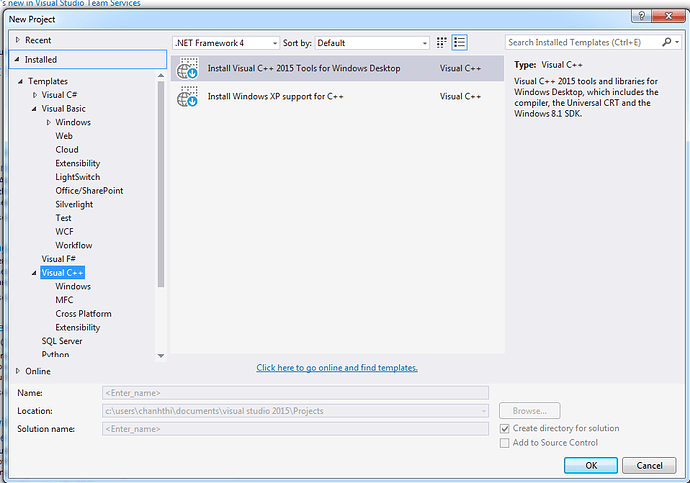Screen dimensions: 690x483
Task: Select Visual F# template category
Action: point(59,259)
